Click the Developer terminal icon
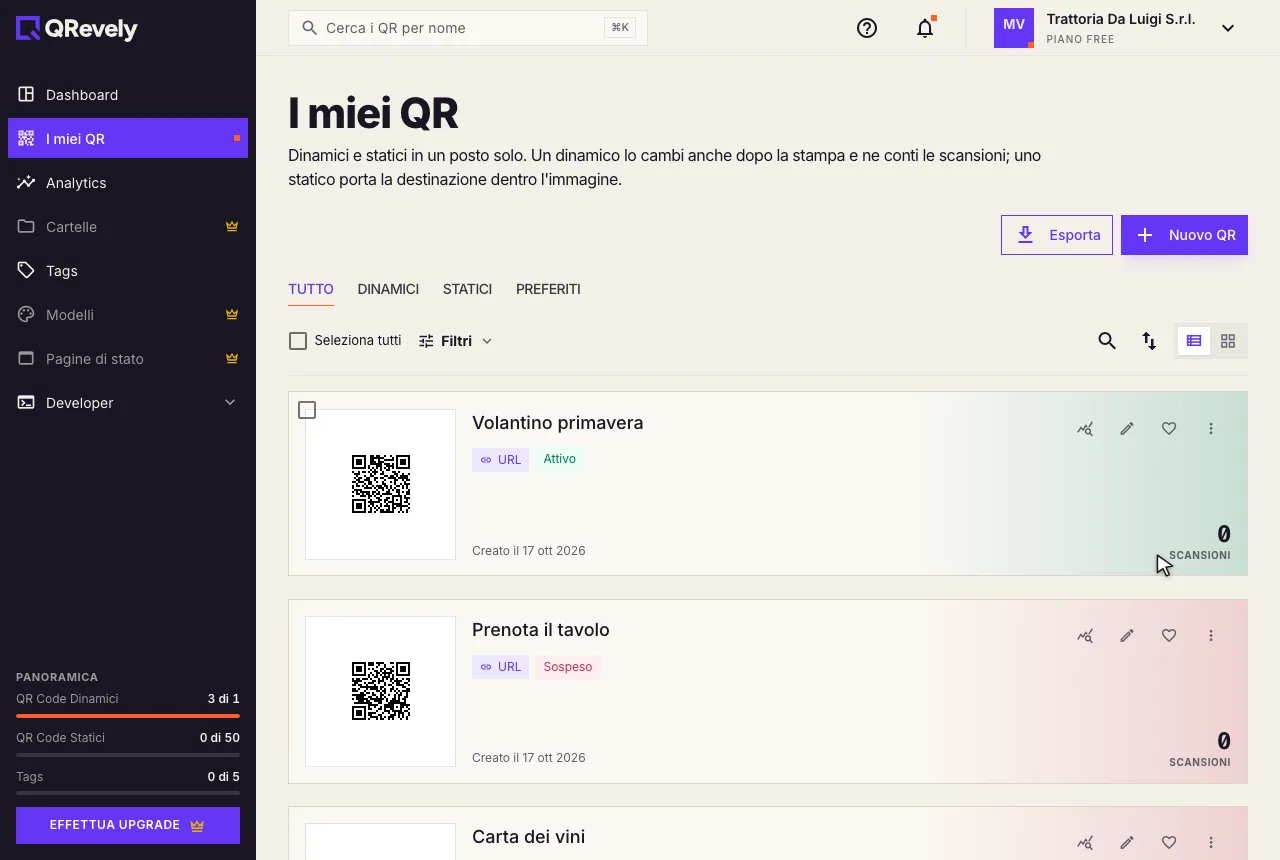This screenshot has height=860, width=1280. pos(26,403)
